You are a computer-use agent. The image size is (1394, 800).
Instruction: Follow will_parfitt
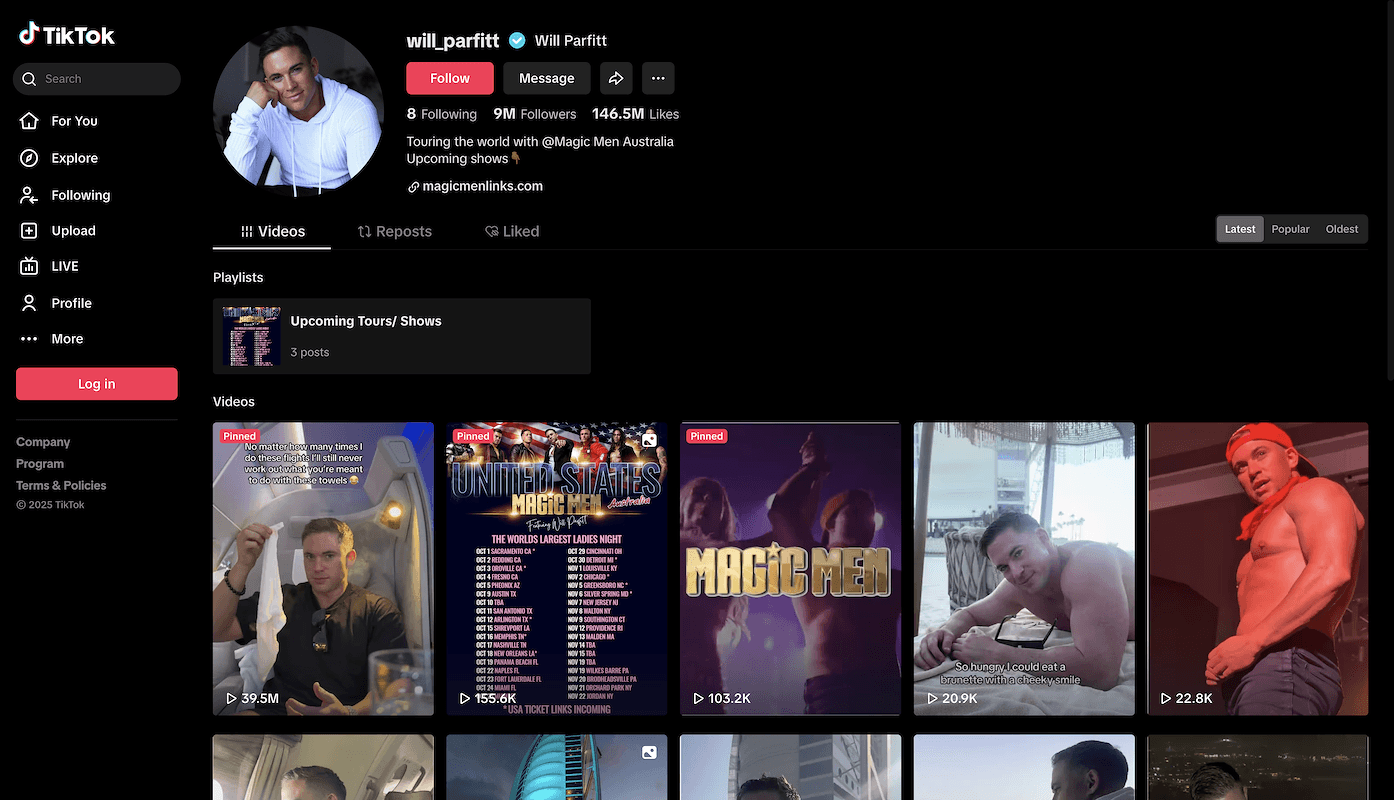click(449, 78)
